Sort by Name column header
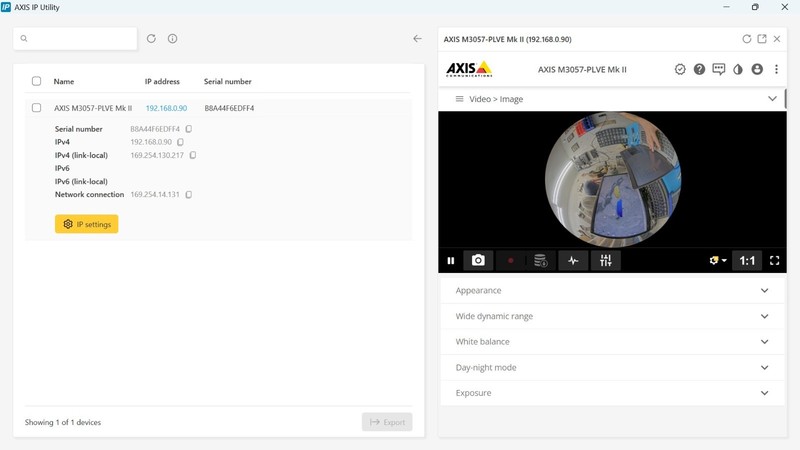The image size is (800, 450). coord(64,82)
